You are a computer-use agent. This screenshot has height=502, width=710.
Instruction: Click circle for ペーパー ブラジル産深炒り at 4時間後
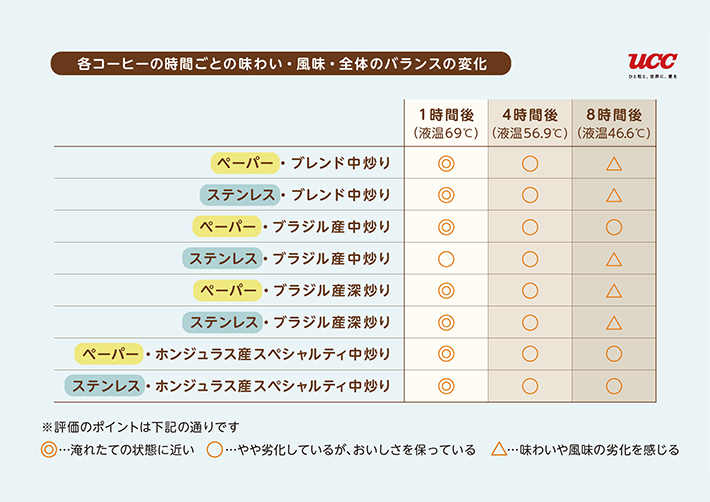click(530, 291)
